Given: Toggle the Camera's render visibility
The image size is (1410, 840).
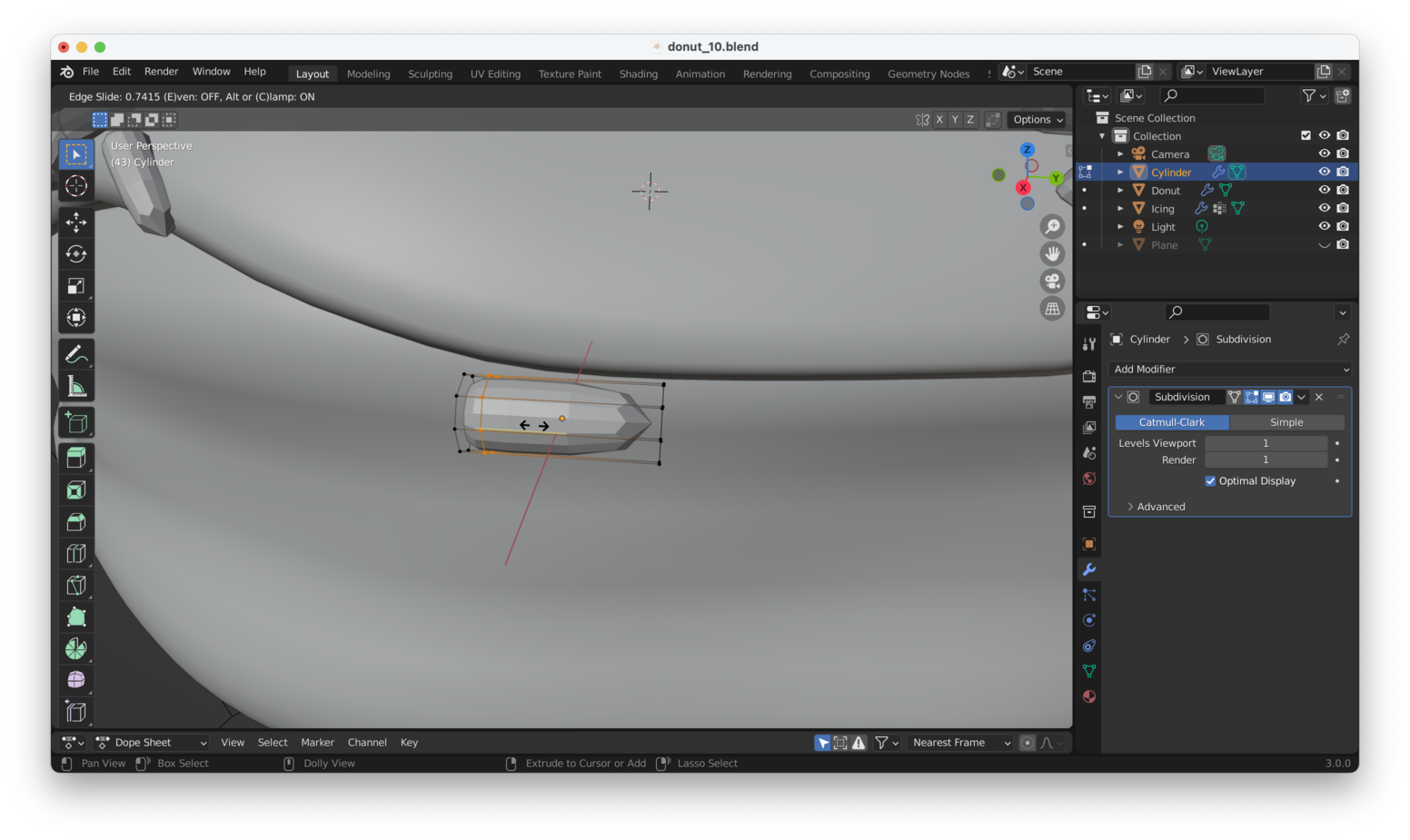Looking at the screenshot, I should pos(1344,153).
